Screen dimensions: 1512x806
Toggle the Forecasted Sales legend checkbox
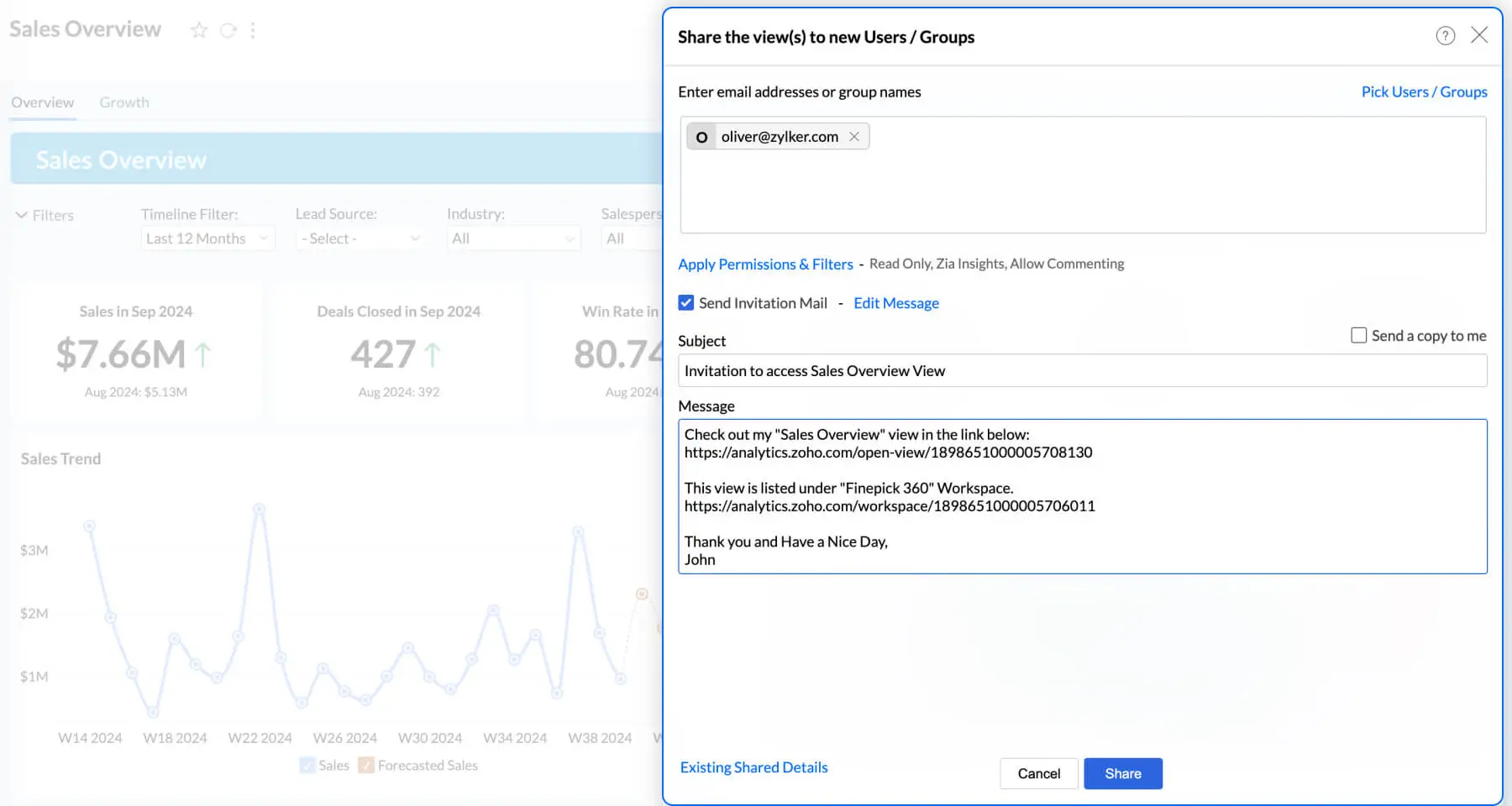point(366,765)
